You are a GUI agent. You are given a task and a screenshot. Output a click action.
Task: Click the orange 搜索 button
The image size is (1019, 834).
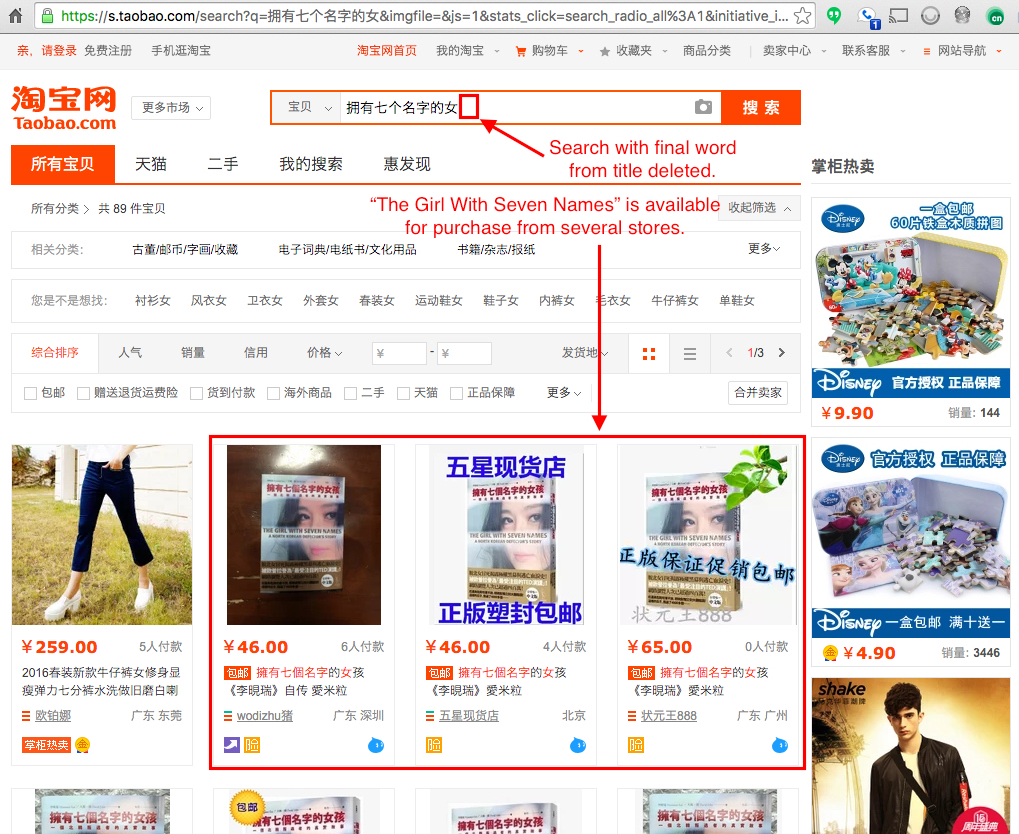coord(761,107)
